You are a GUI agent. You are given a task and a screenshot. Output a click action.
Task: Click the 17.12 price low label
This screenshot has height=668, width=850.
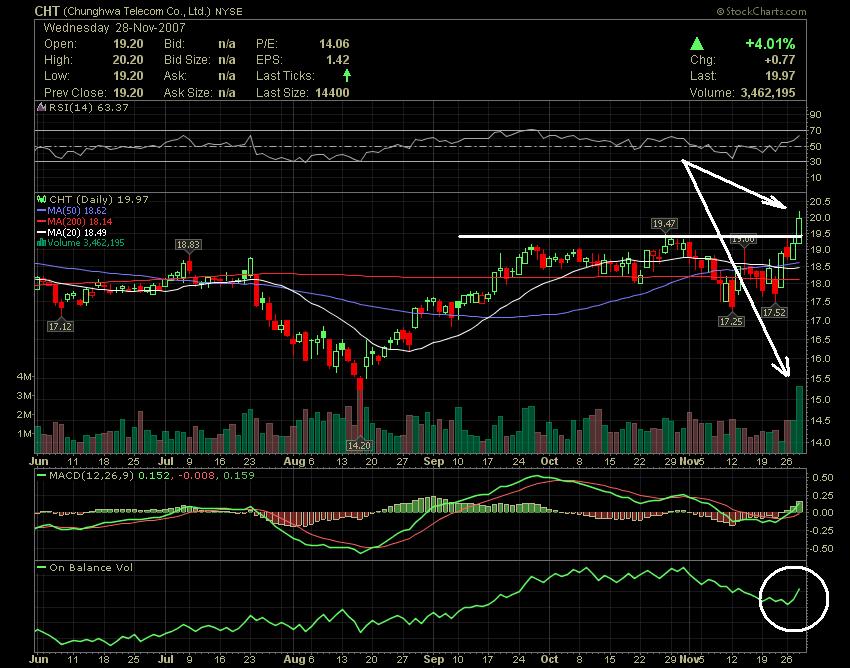coord(60,326)
